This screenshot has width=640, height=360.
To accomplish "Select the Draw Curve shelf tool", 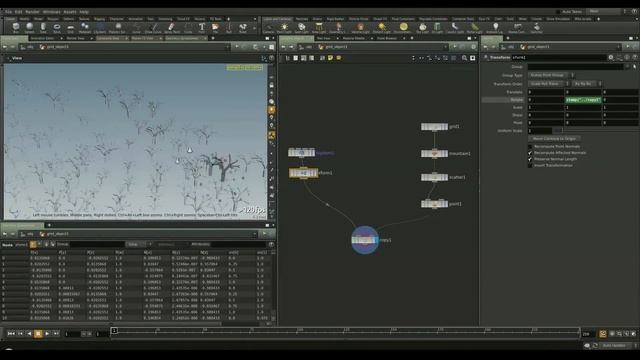I will [153, 28].
